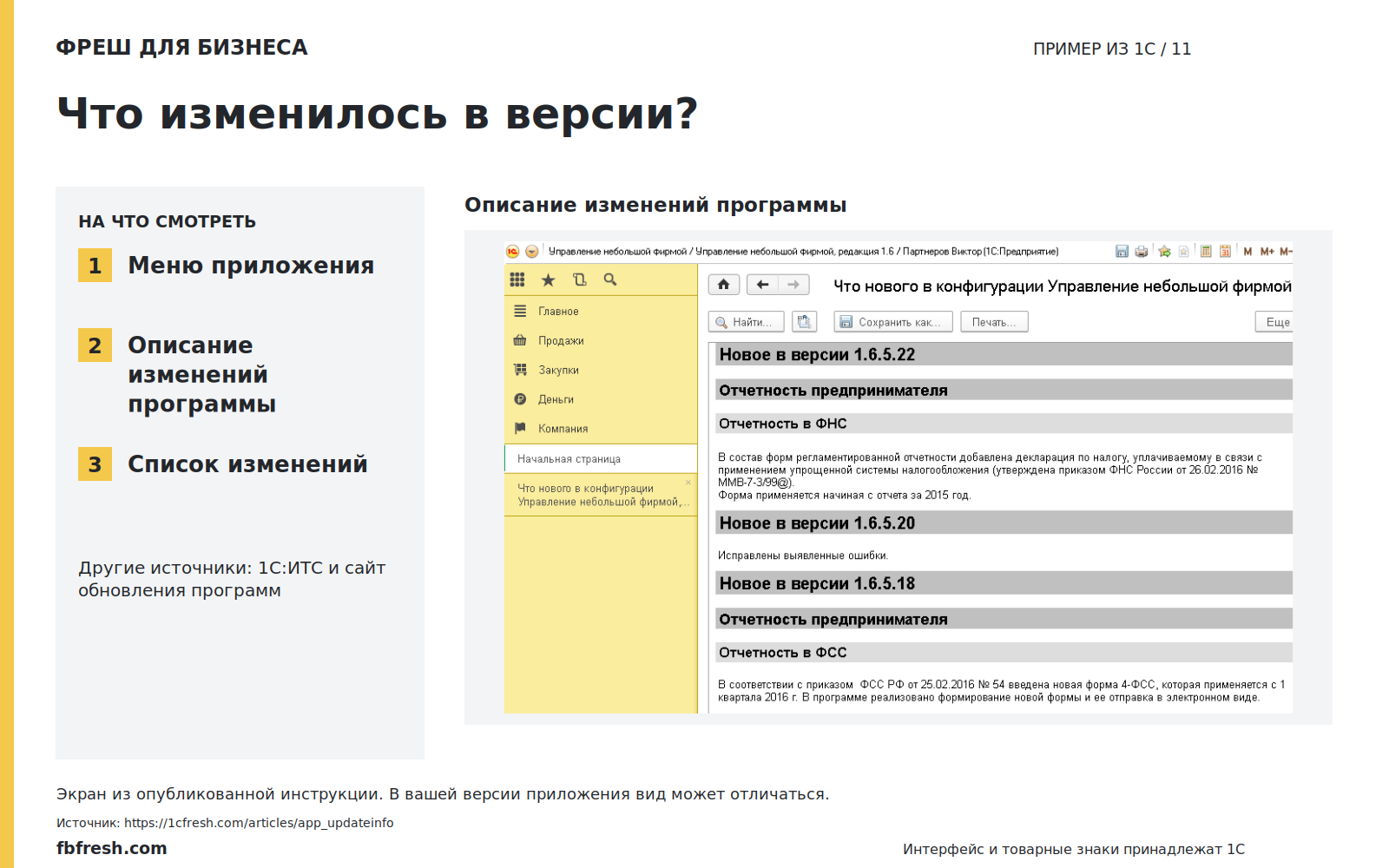Switch to Начальная страница tab
Image resolution: width=1389 pixels, height=868 pixels.
[x=601, y=458]
